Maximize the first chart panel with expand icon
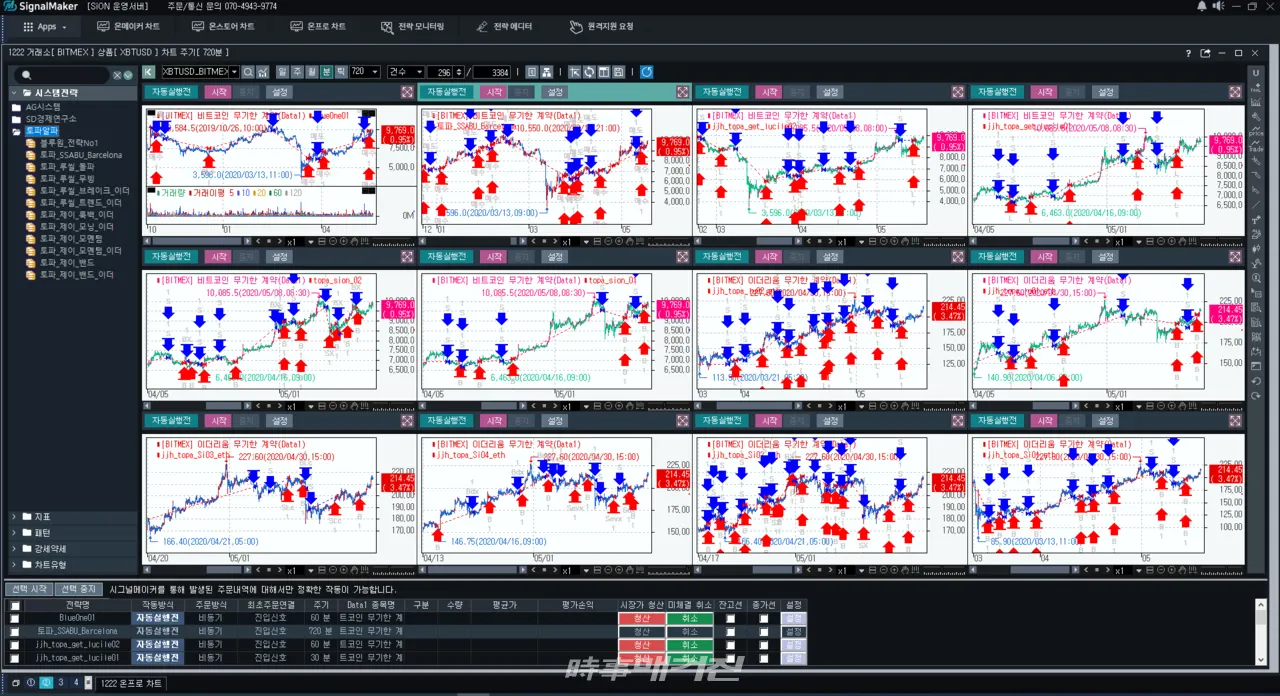1280x696 pixels. point(407,92)
